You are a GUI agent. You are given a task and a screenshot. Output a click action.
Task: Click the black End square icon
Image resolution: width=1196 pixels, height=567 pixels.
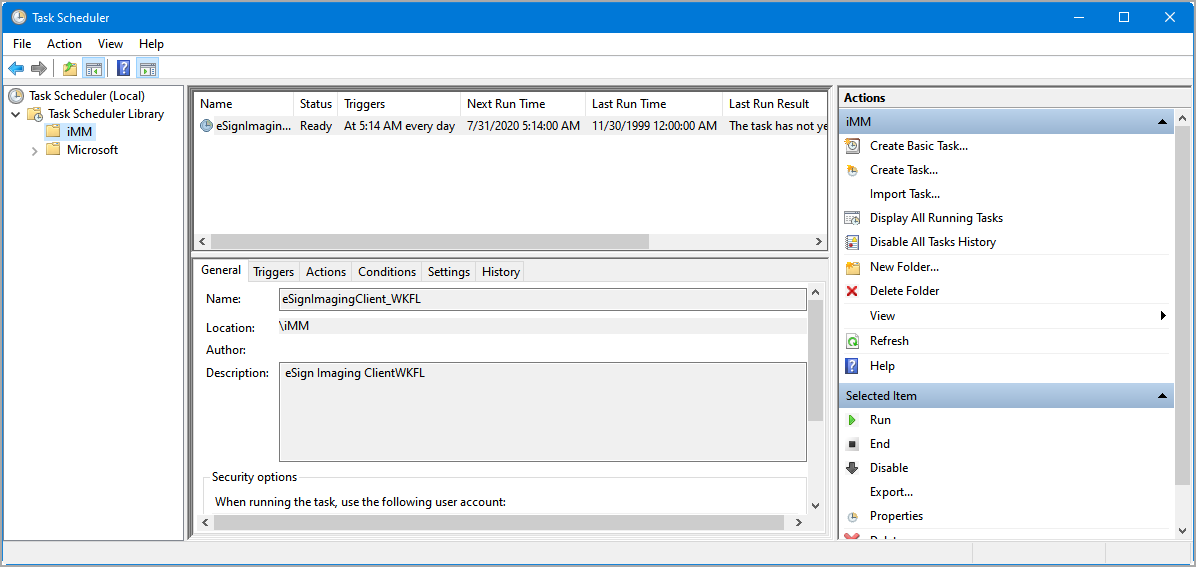click(853, 444)
